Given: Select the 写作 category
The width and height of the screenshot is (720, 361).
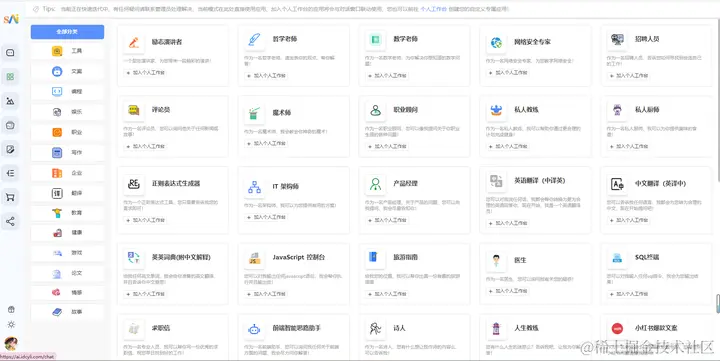Looking at the screenshot, I should click(x=67, y=152).
